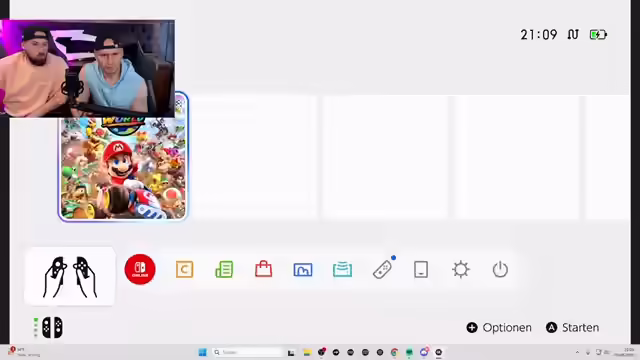Open the blue Album icon
Image resolution: width=640 pixels, height=360 pixels.
303,270
